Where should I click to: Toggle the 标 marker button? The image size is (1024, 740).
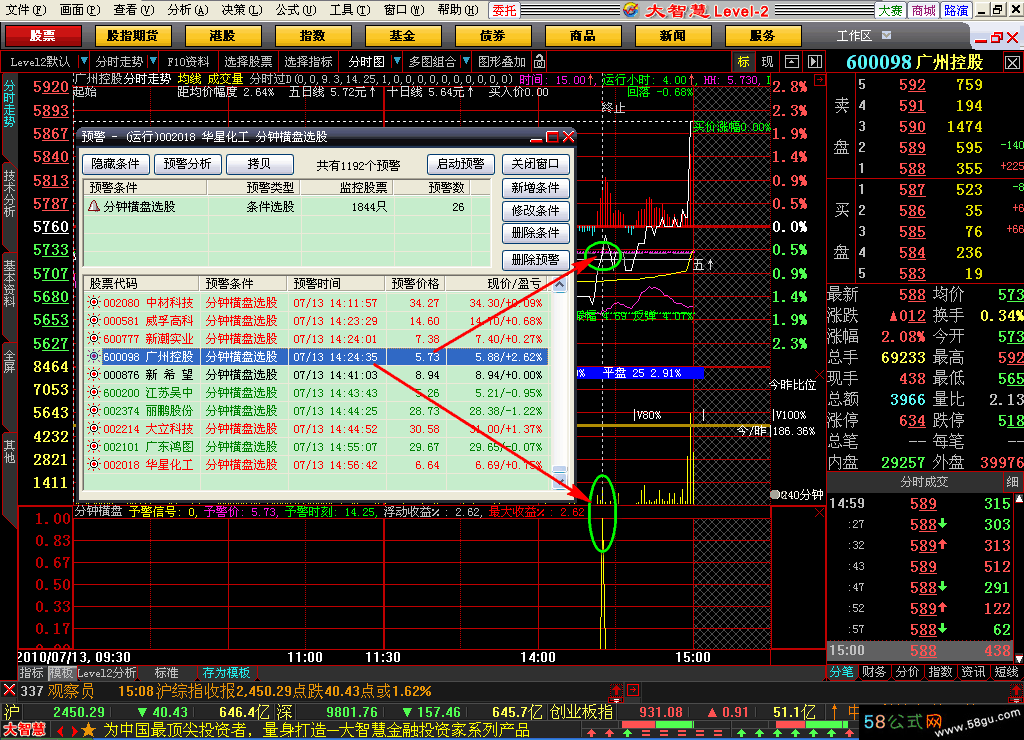[x=744, y=61]
